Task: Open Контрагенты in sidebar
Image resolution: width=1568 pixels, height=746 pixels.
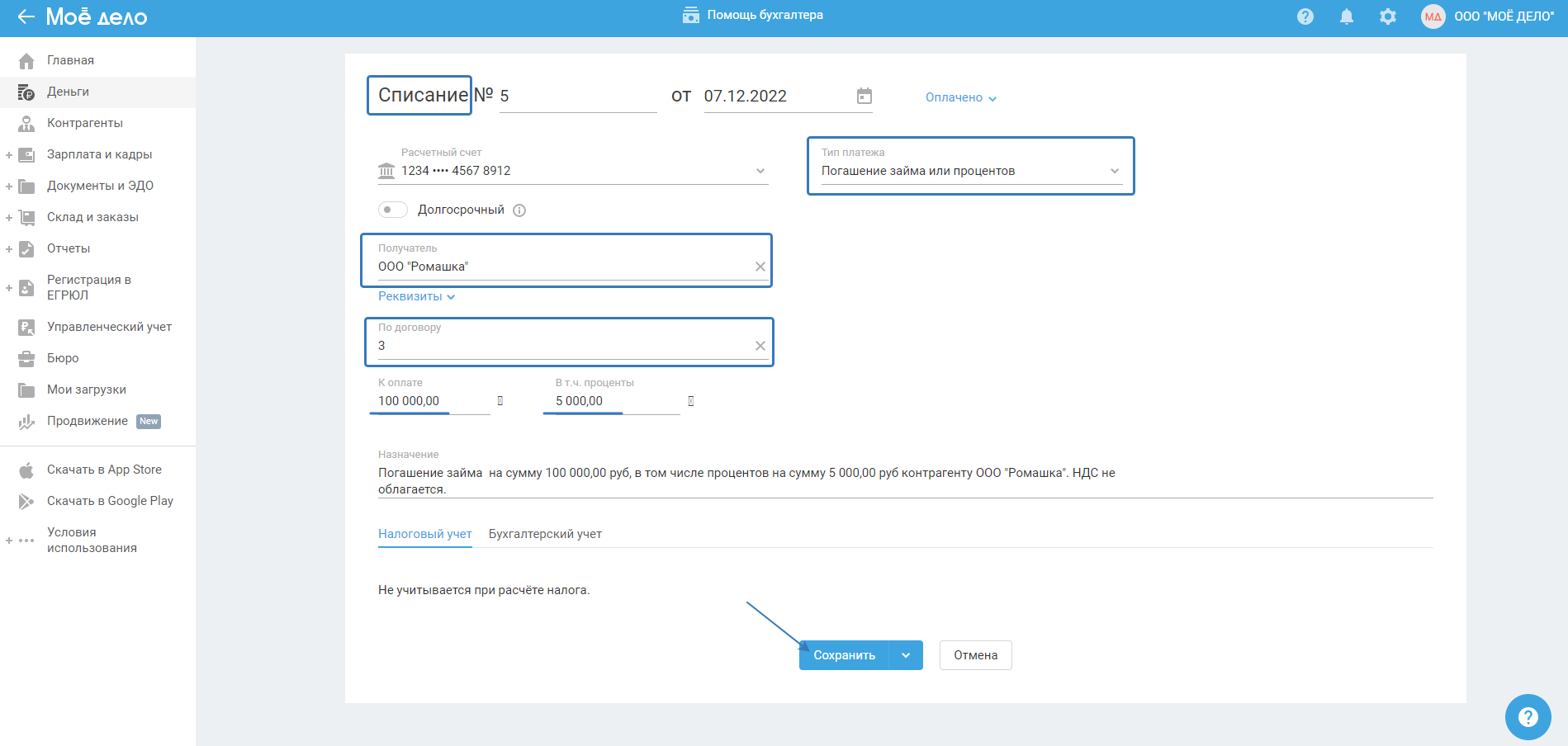Action: pos(85,123)
